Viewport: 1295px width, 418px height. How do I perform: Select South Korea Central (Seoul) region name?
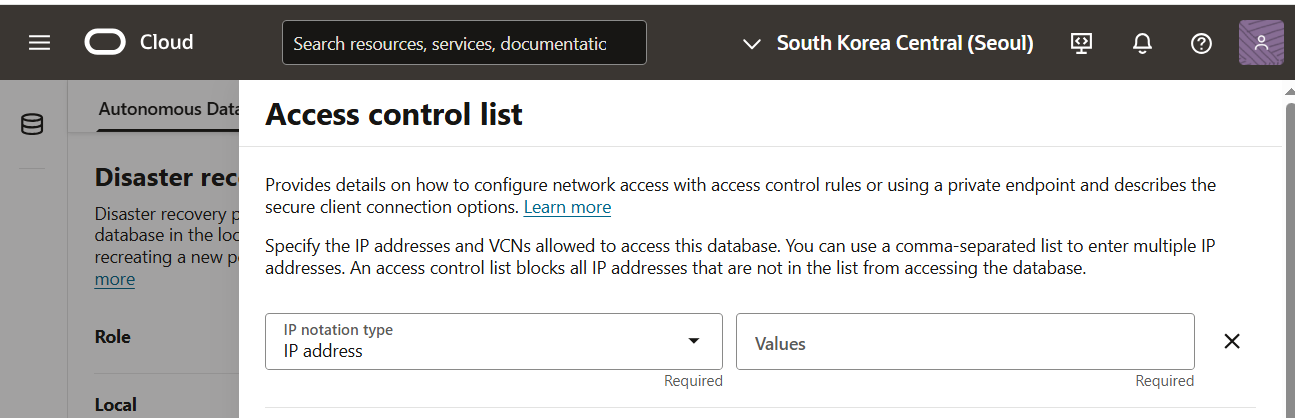(905, 43)
